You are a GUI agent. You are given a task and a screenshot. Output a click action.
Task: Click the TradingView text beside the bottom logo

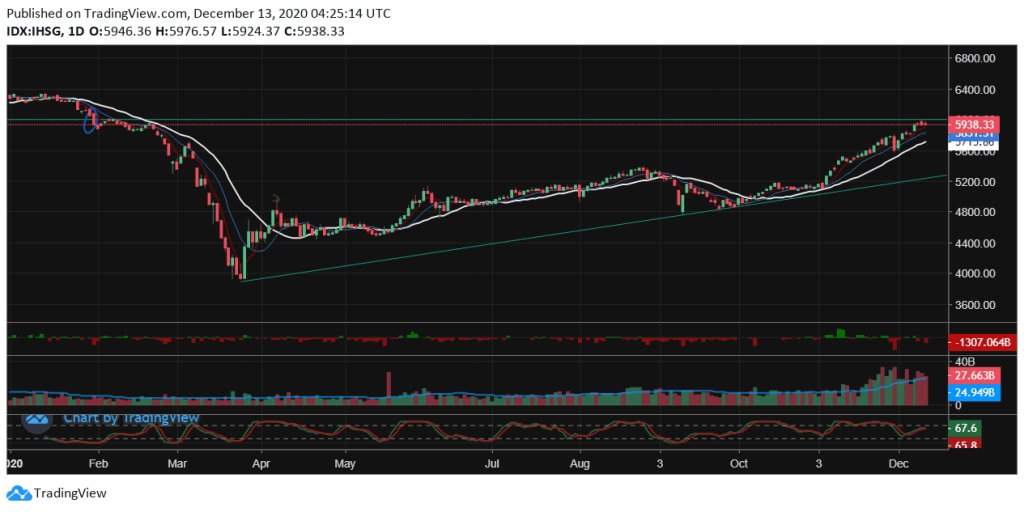pos(70,493)
